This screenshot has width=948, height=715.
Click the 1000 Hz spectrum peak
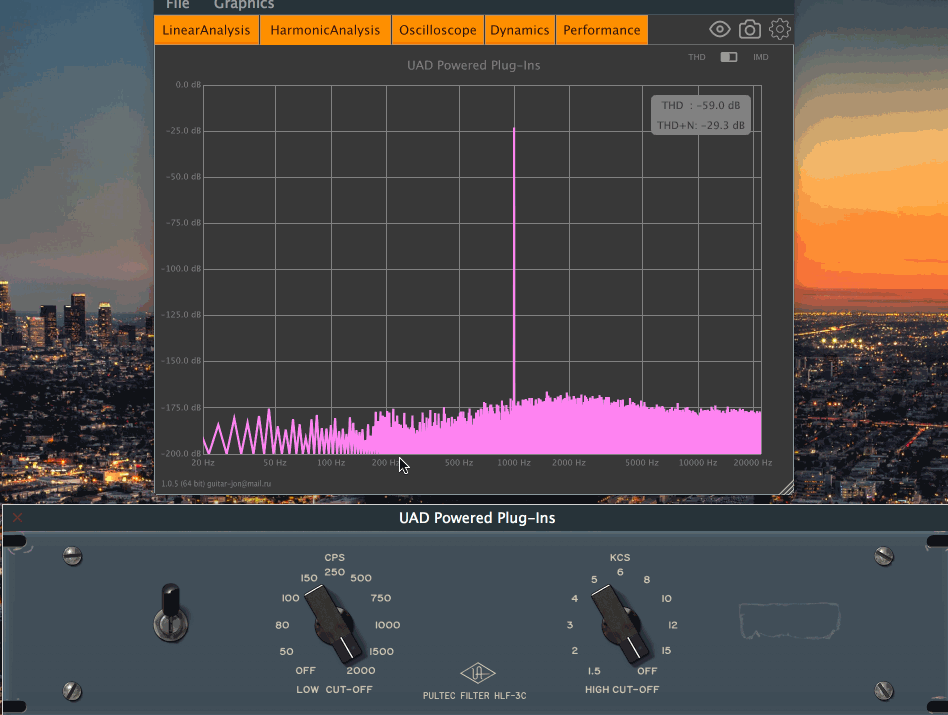514,266
